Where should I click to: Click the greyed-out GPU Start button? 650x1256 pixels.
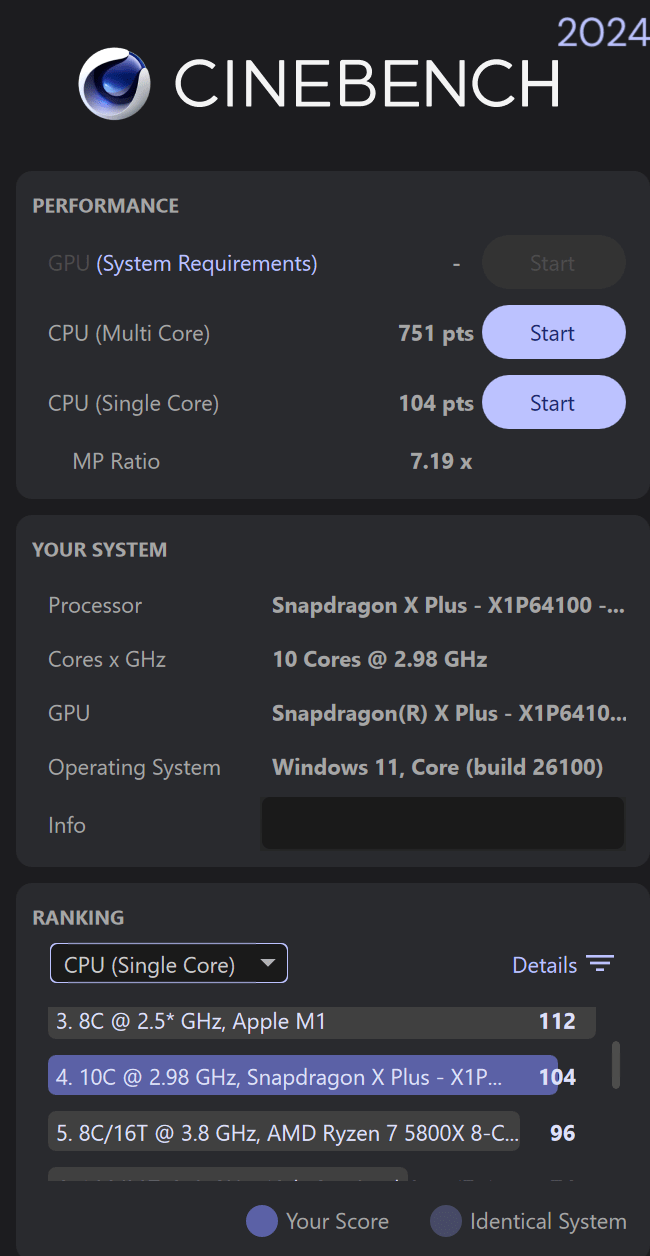click(553, 264)
